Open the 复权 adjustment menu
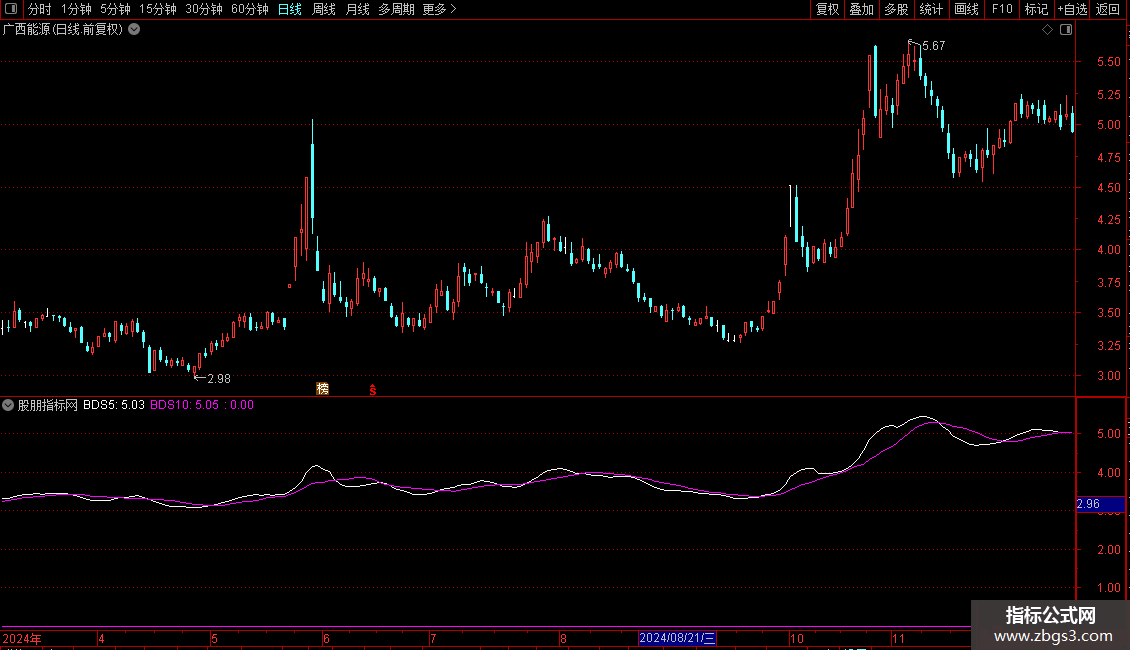 (x=827, y=9)
